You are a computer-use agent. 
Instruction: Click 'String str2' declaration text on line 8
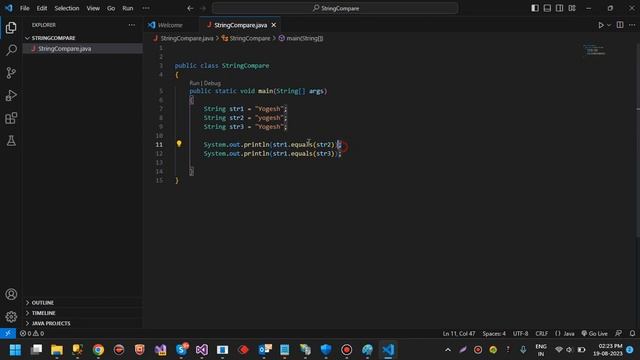[x=224, y=118]
